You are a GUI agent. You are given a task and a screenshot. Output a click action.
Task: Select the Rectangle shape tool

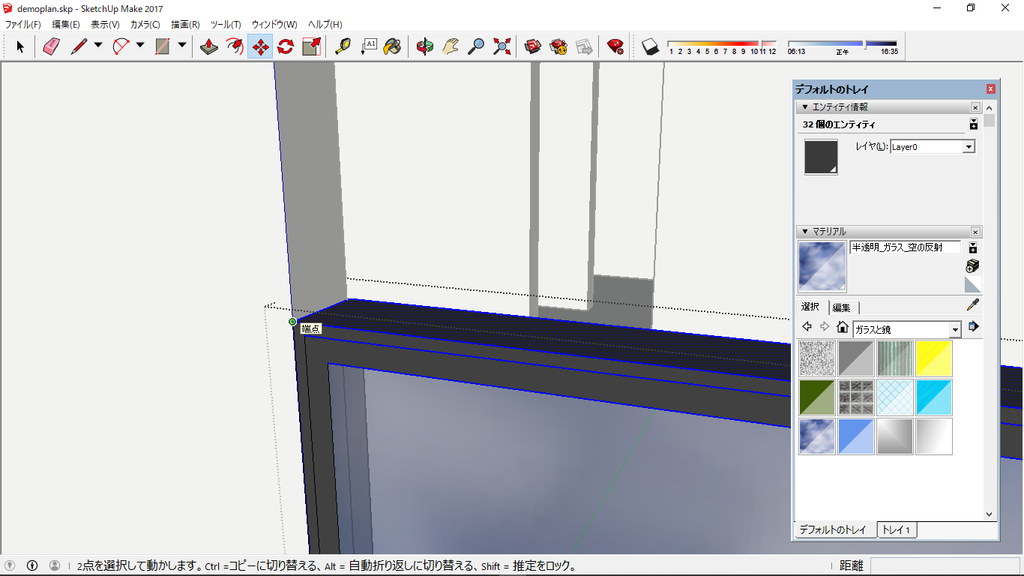162,47
